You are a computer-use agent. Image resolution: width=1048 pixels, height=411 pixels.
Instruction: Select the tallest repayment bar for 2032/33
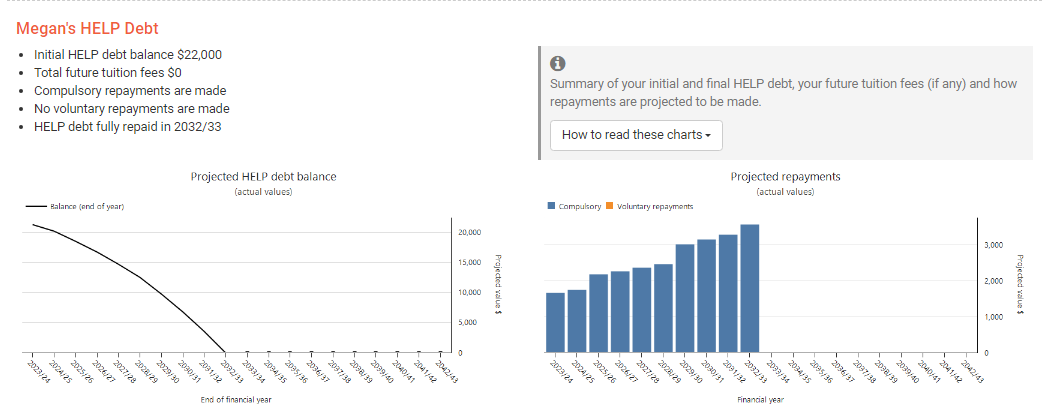(750, 288)
